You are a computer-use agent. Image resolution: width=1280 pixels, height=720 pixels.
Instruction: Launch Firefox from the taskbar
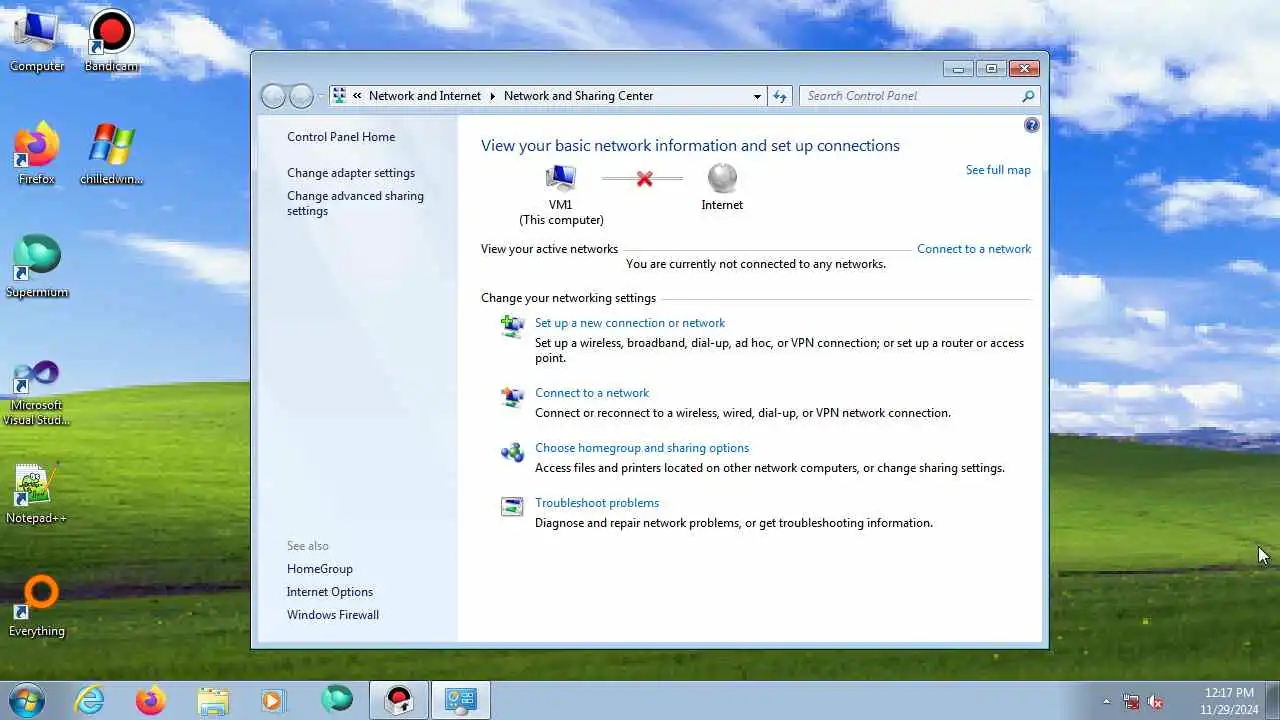[151, 700]
